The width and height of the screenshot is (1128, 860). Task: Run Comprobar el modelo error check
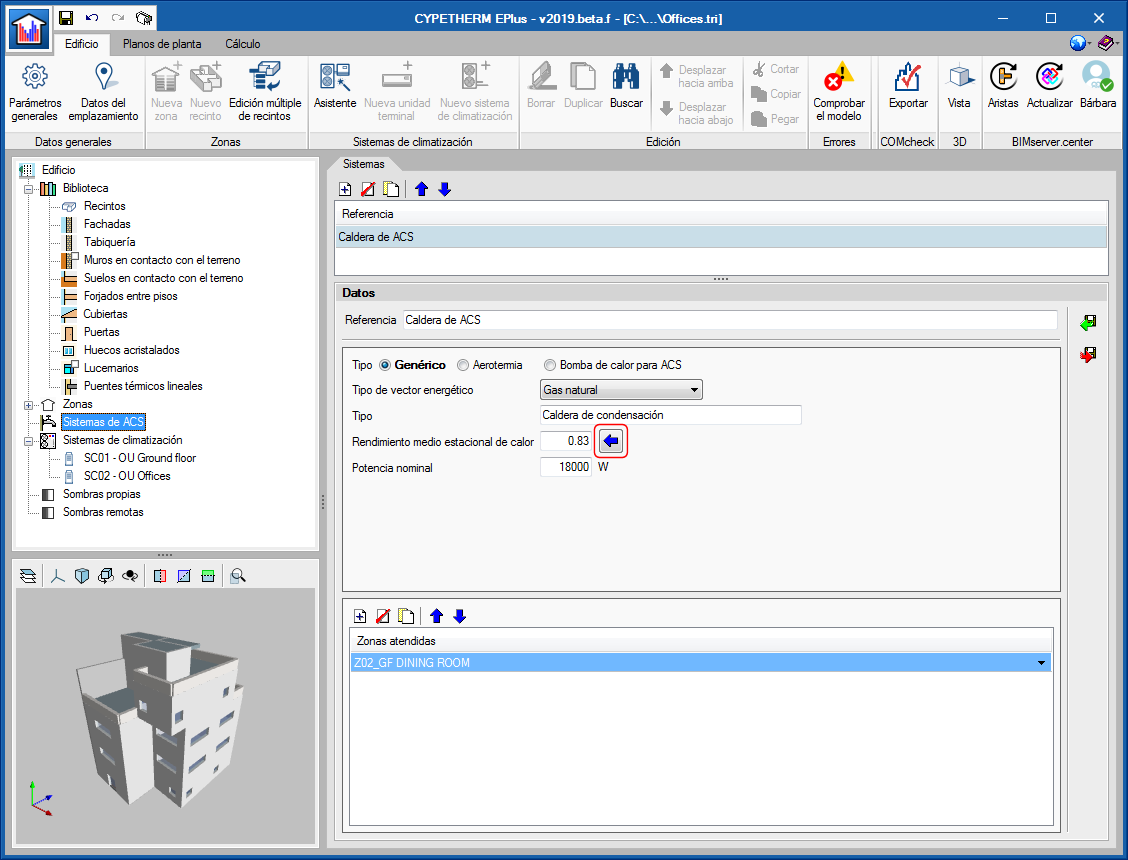pos(839,93)
